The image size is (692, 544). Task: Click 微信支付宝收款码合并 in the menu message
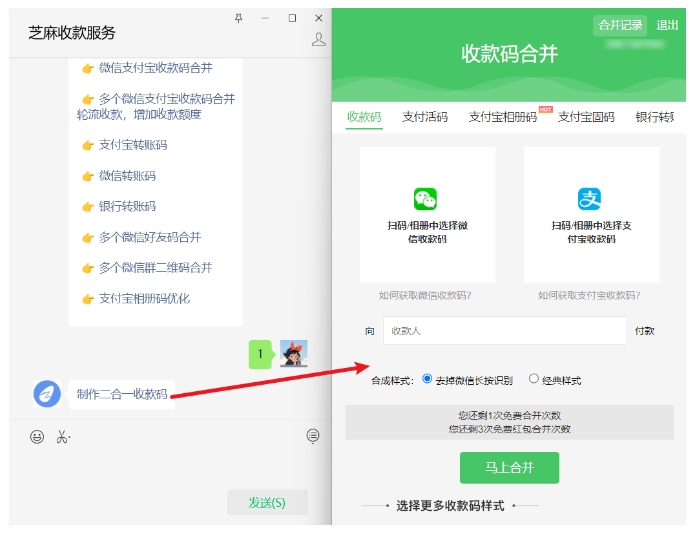(156, 68)
